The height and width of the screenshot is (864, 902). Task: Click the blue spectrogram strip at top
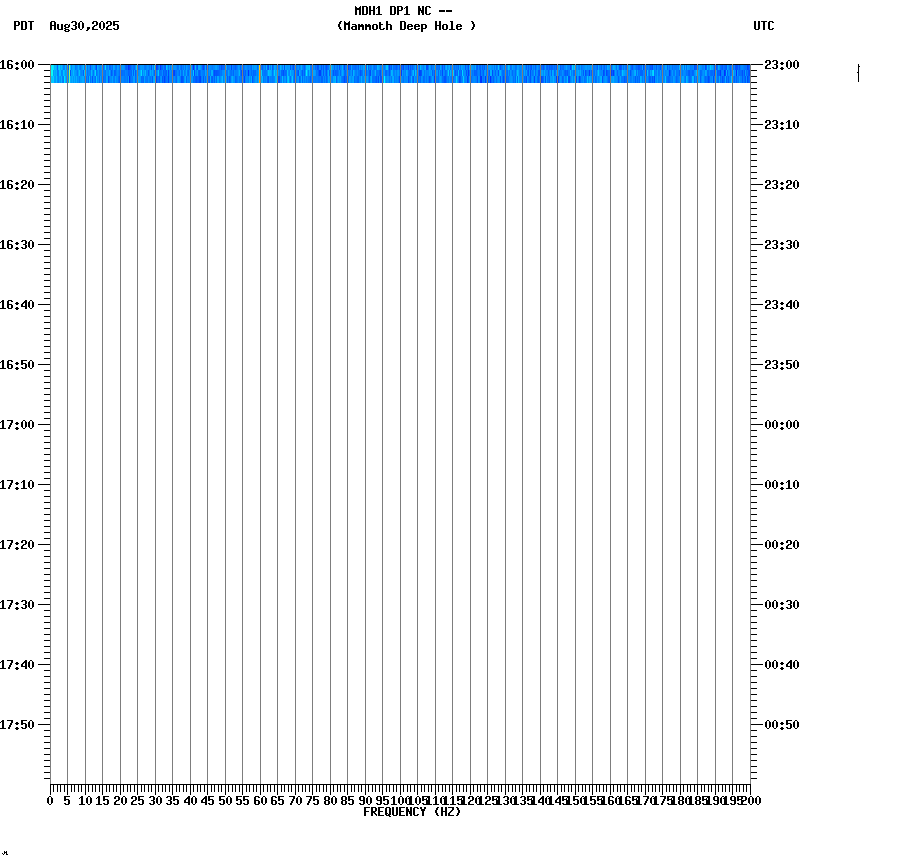tap(400, 72)
